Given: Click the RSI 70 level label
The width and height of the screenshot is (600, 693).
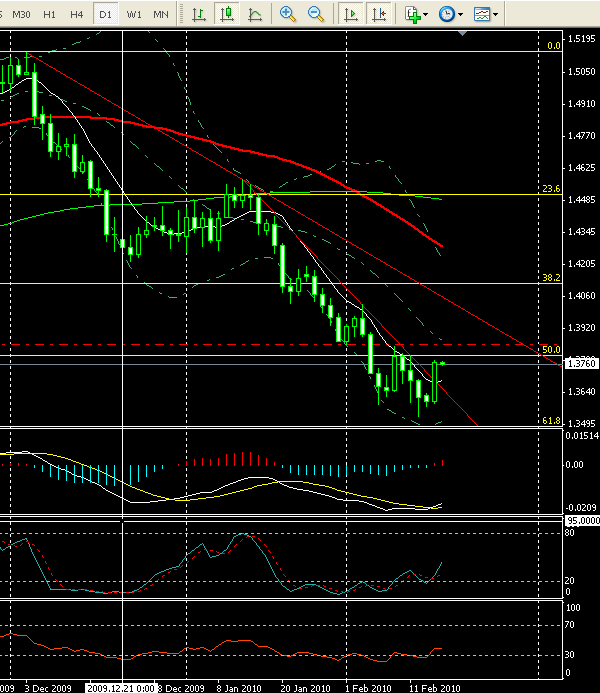Looking at the screenshot, I should coord(570,625).
